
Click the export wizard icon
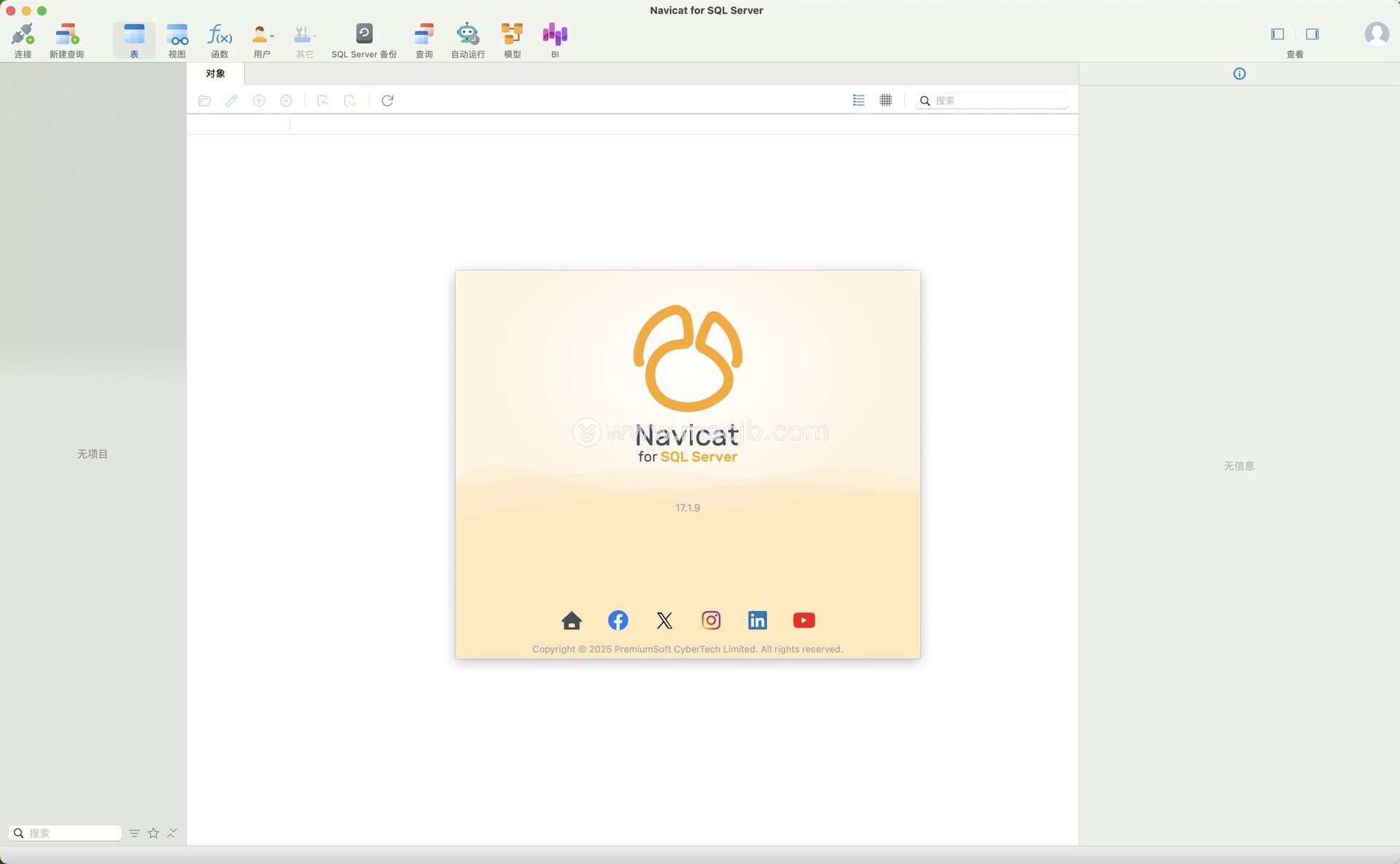click(350, 101)
